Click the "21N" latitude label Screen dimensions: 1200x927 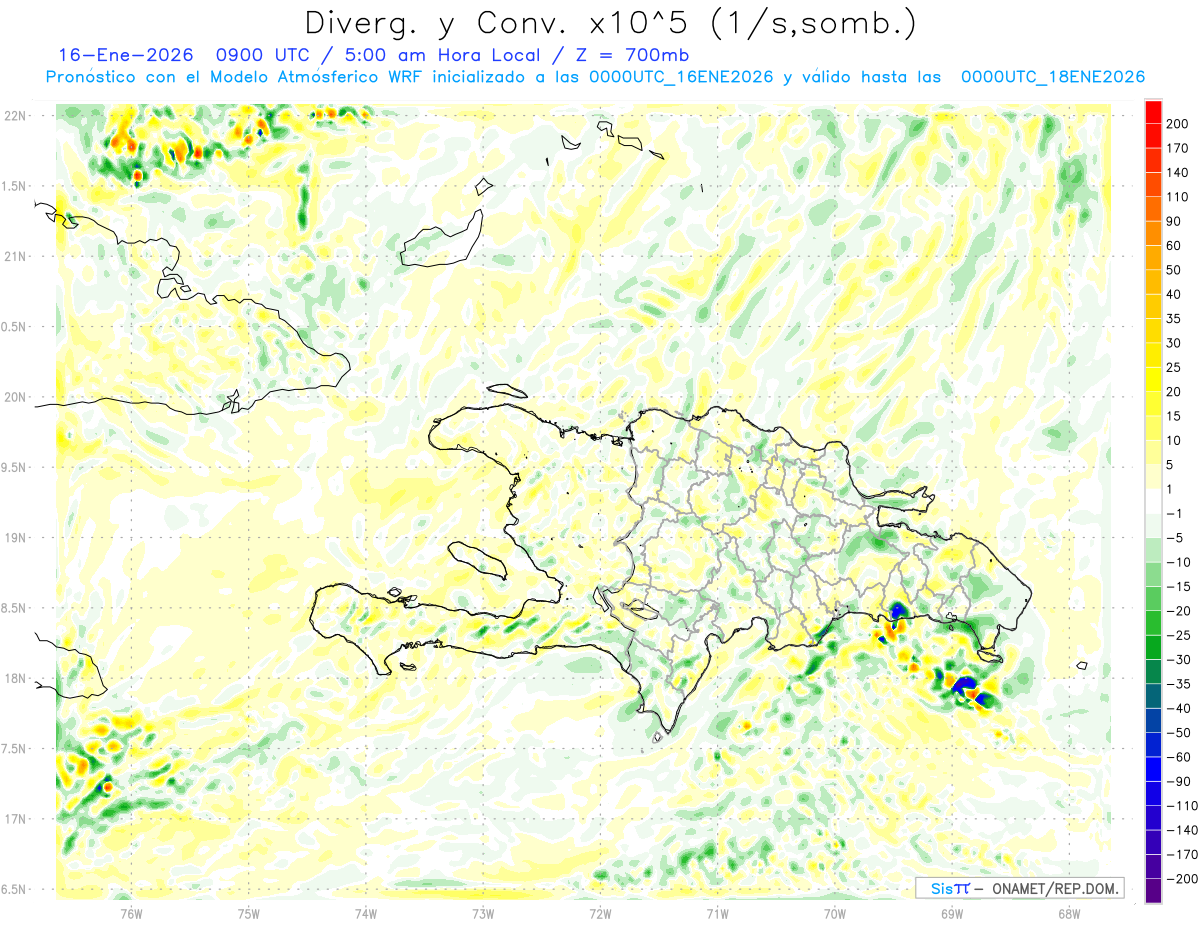(14, 256)
